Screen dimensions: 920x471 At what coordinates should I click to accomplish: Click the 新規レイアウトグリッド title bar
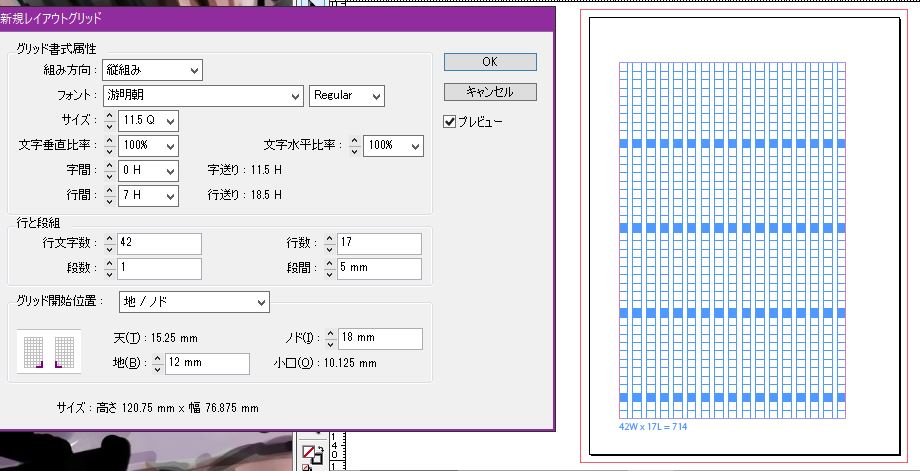point(277,19)
